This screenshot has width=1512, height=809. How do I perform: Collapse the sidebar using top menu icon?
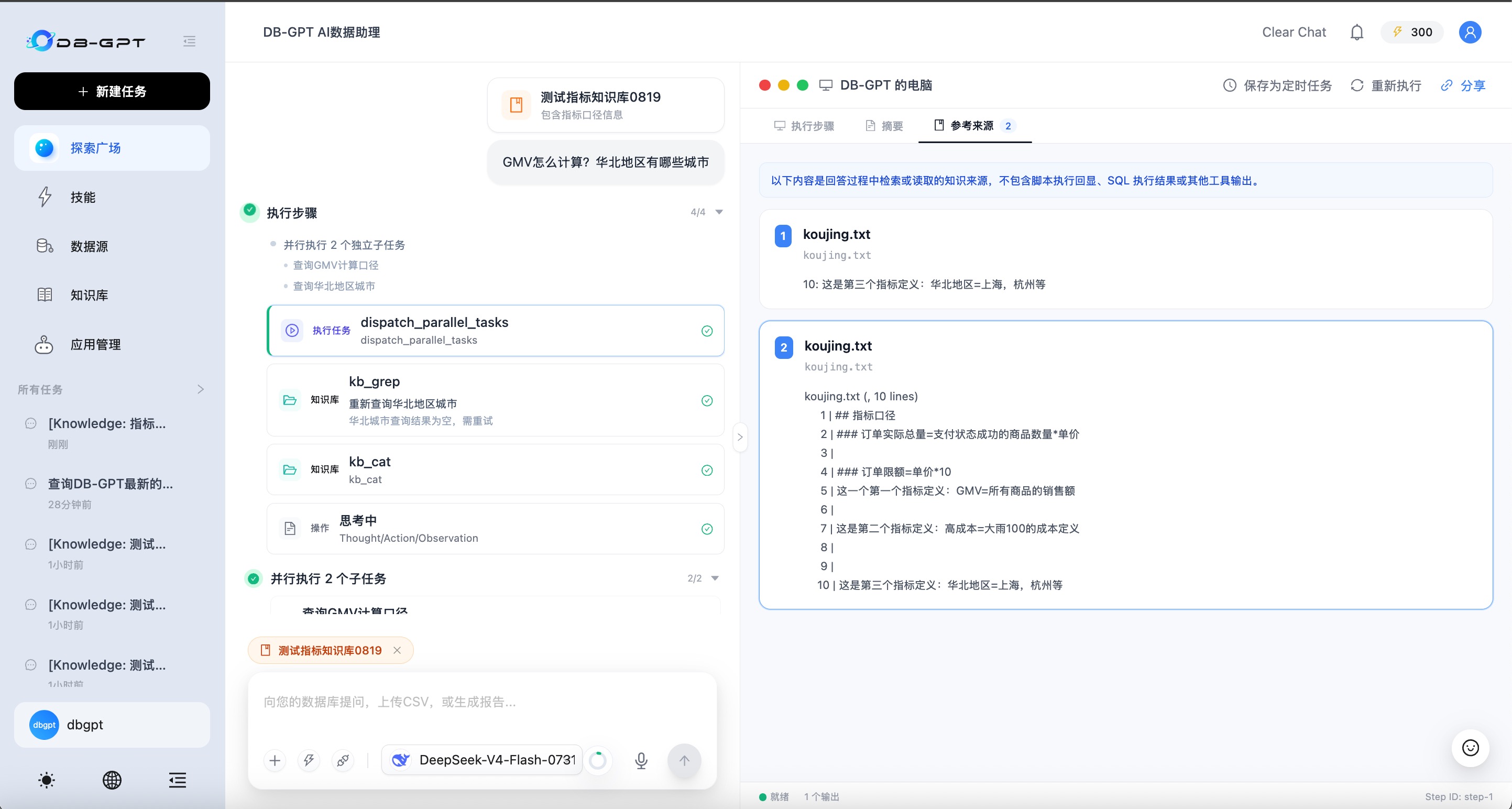pos(189,41)
